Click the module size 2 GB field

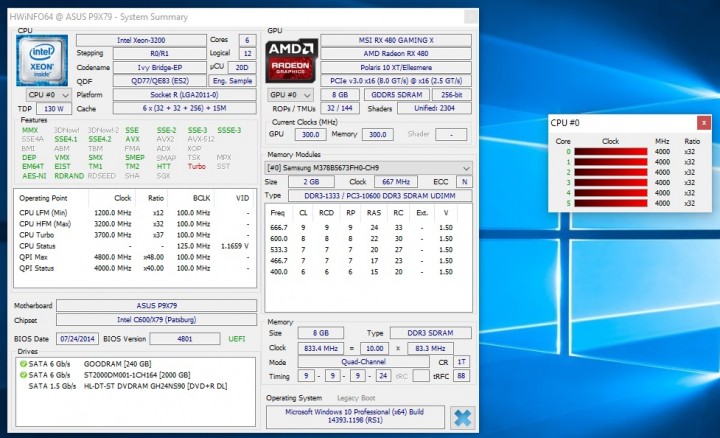tap(311, 182)
